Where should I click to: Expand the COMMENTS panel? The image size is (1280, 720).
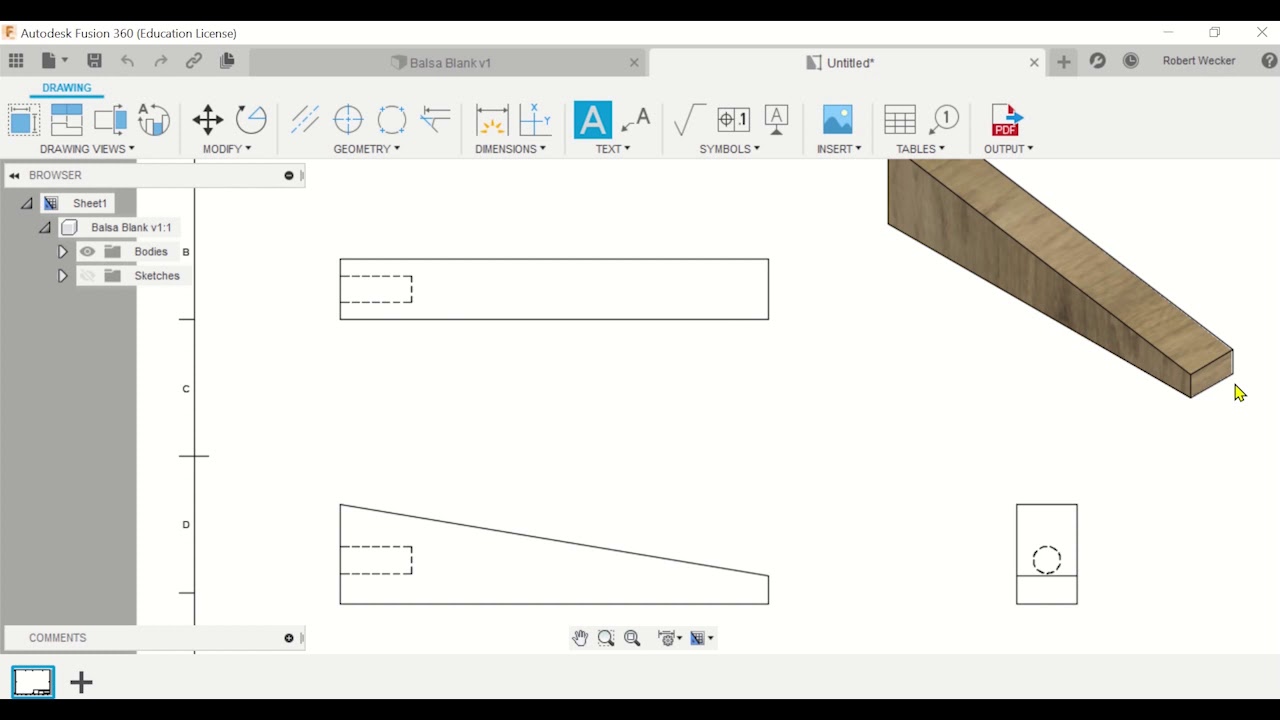point(289,638)
